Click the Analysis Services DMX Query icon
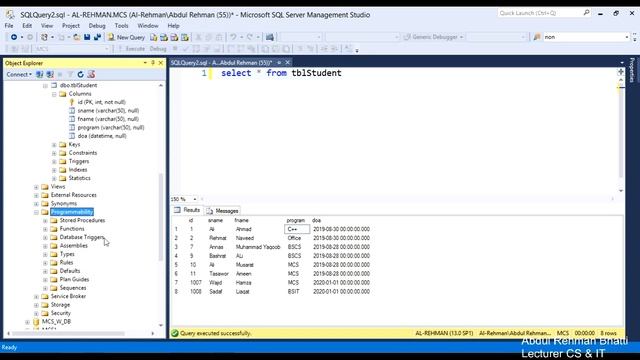This screenshot has width=640, height=360. (174, 37)
